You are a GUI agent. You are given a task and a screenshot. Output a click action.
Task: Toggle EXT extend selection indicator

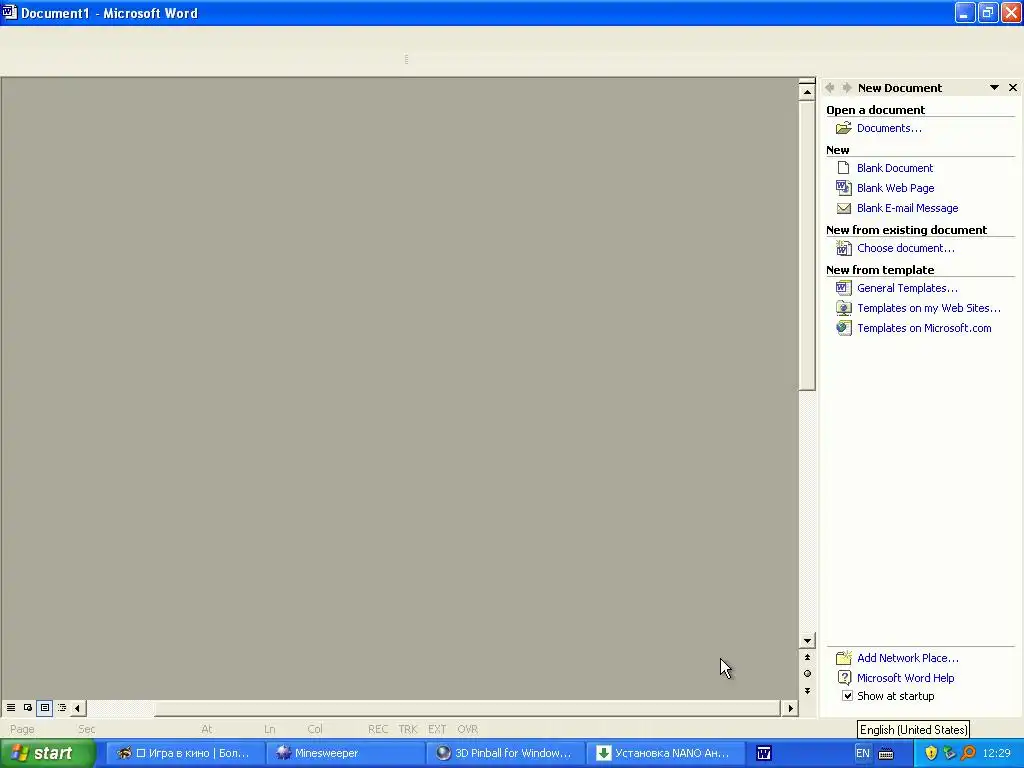point(437,729)
